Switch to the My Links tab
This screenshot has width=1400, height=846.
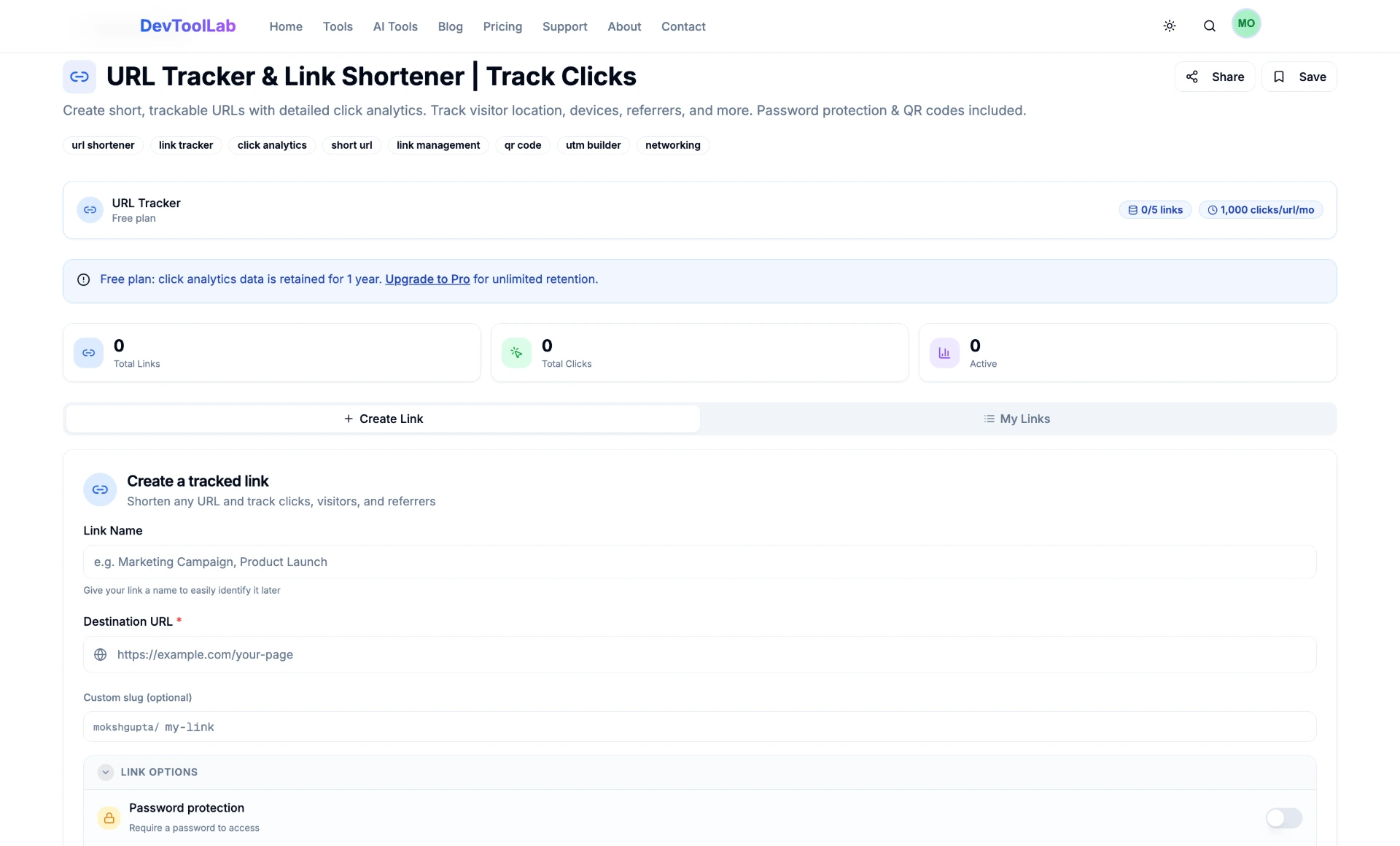tap(1017, 419)
